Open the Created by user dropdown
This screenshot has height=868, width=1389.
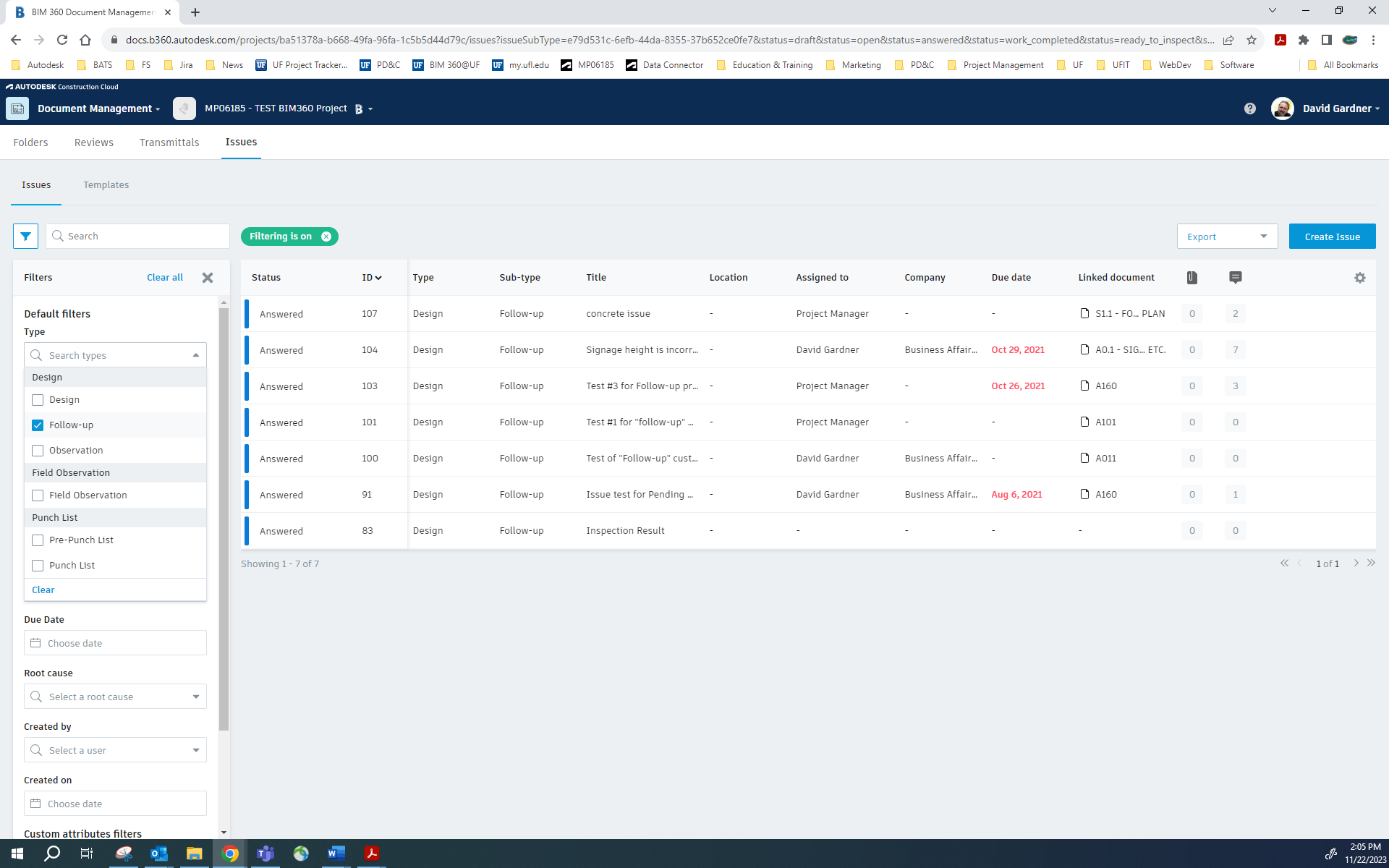tap(115, 750)
